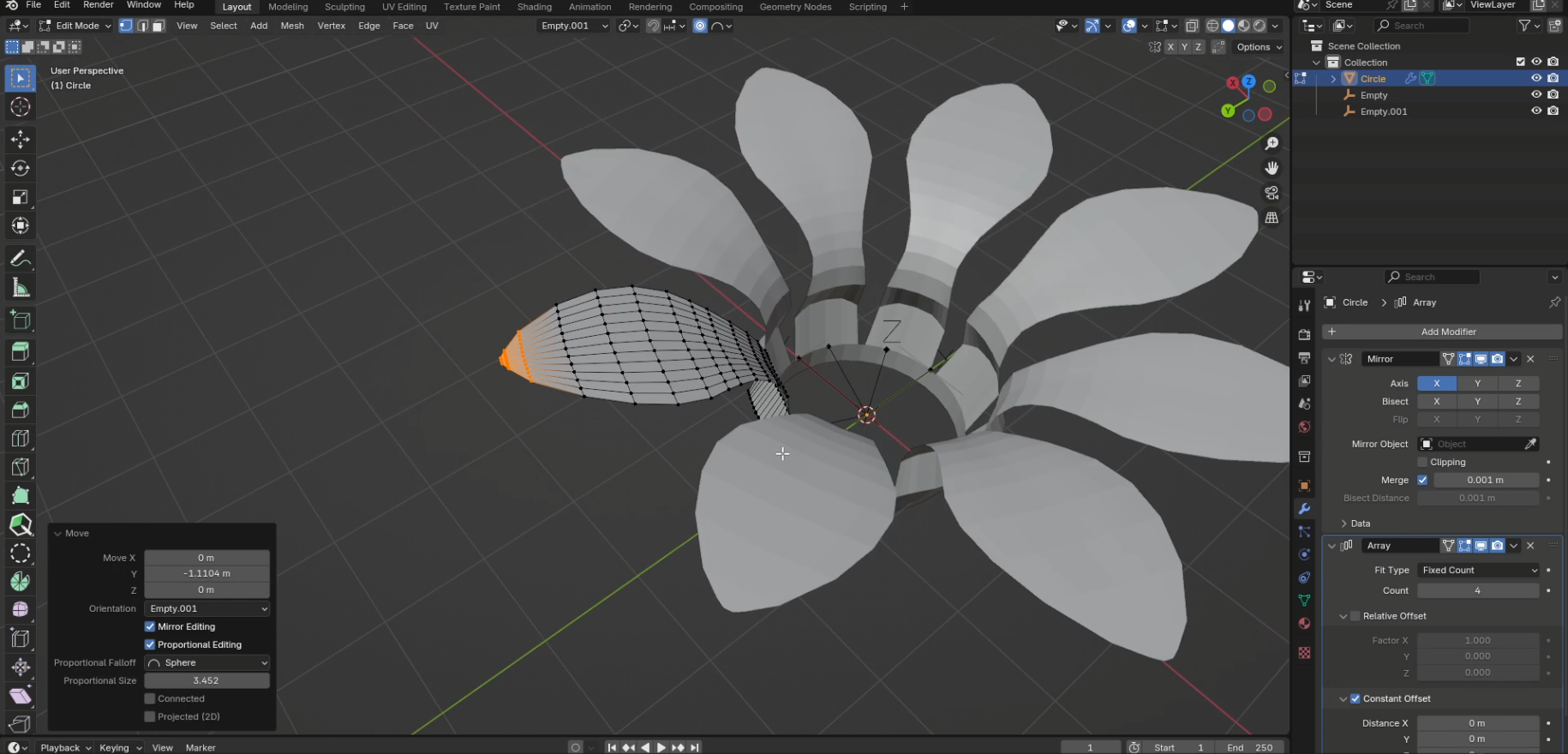The image size is (1568, 754).
Task: Hide the Circle object in outliner
Action: click(1536, 78)
